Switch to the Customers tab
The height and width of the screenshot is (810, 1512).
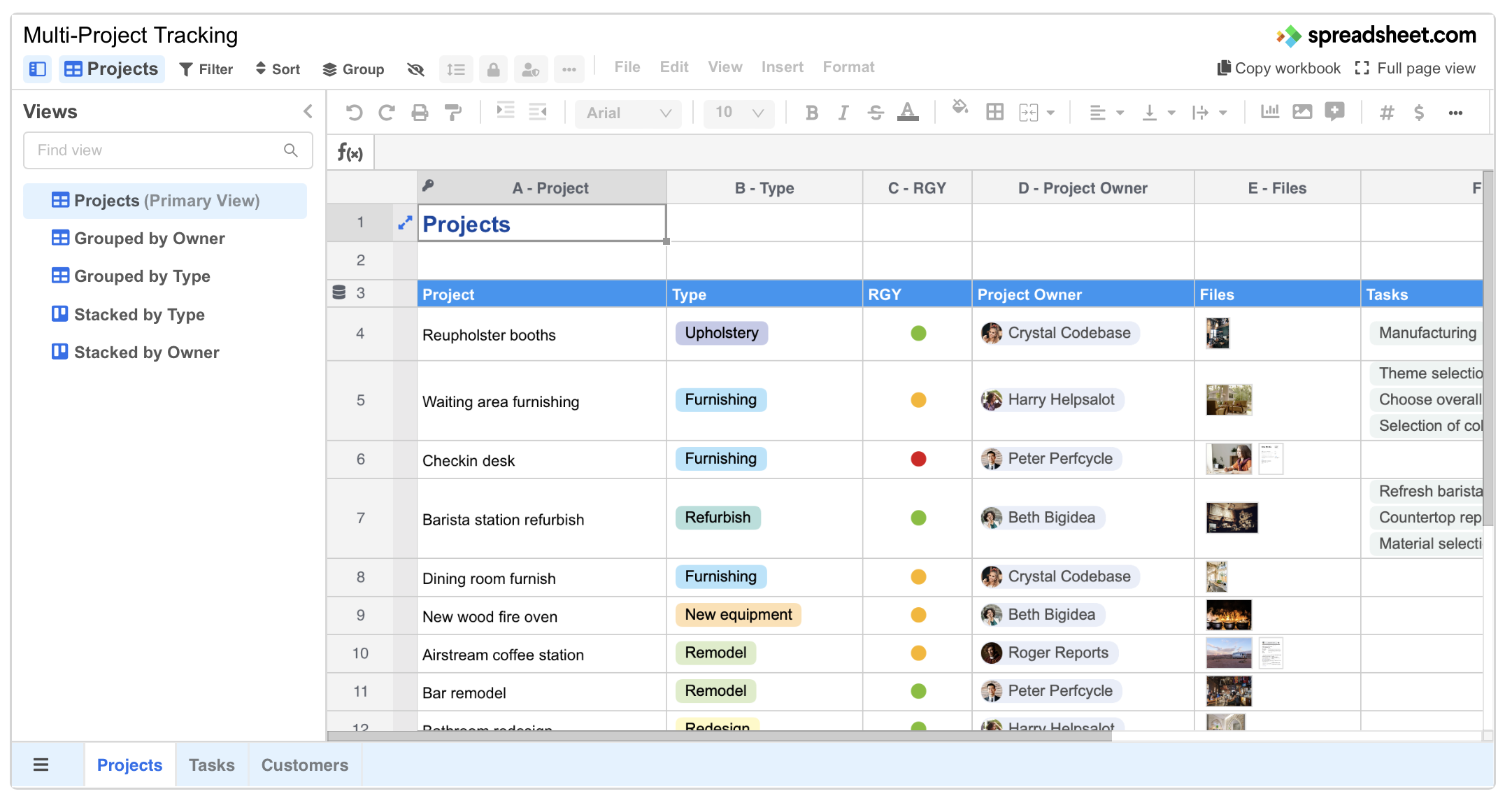[304, 765]
